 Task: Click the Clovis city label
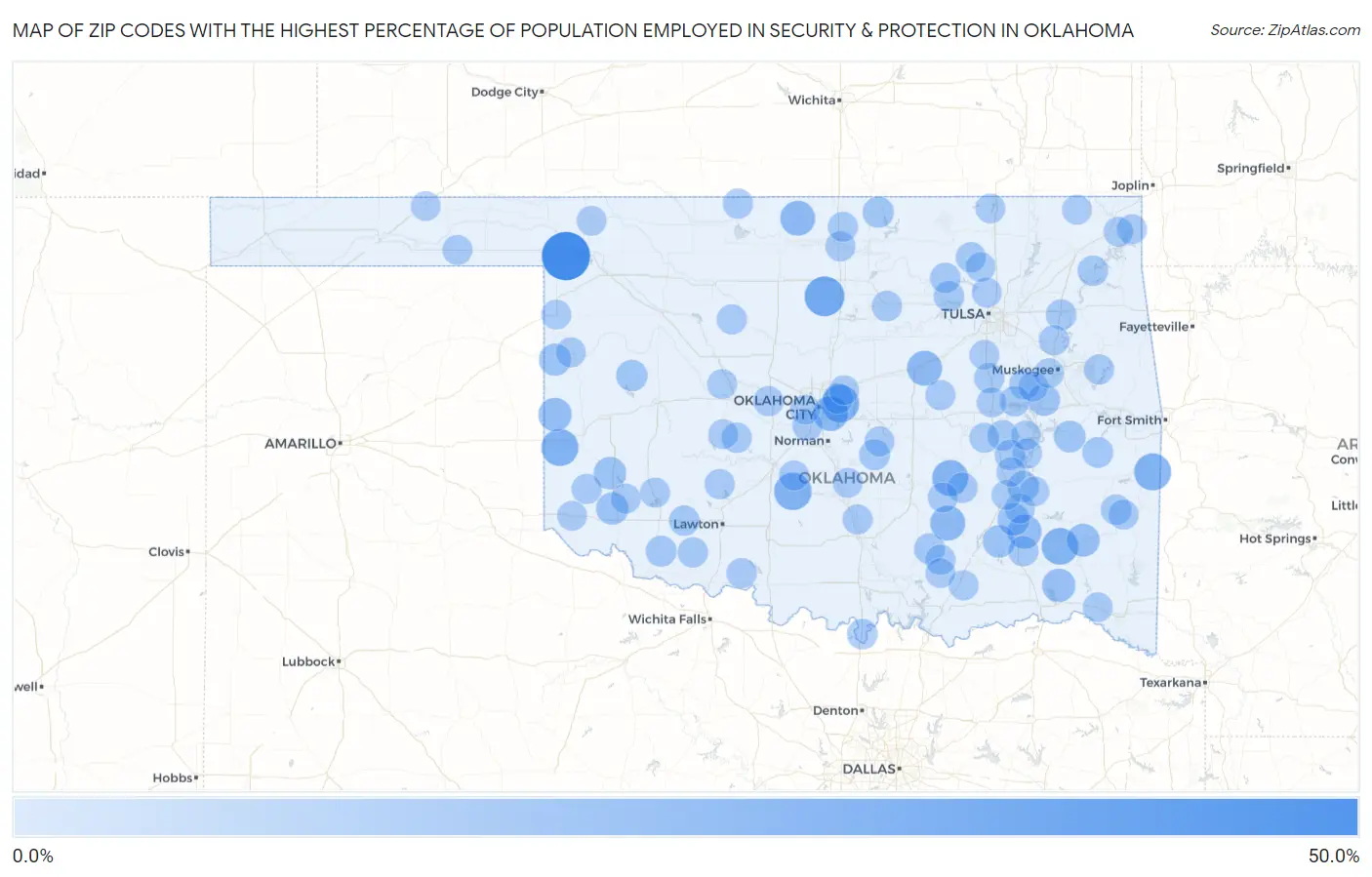(x=169, y=551)
